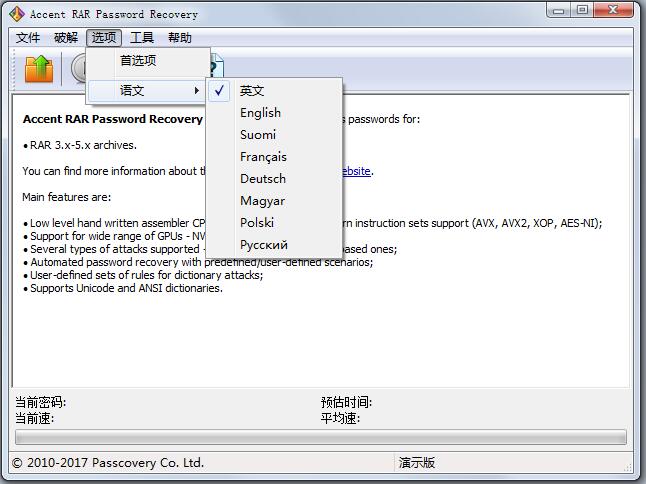Click the open archive folder icon

[x=39, y=69]
